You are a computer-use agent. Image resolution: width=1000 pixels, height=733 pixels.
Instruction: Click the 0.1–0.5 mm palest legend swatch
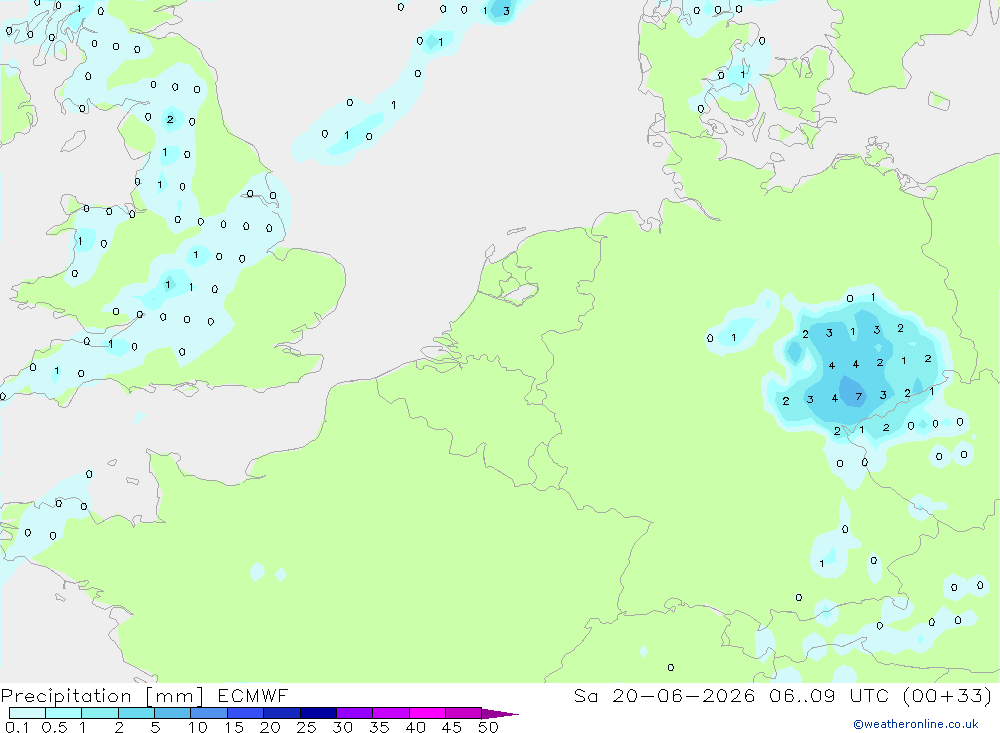coord(27,713)
